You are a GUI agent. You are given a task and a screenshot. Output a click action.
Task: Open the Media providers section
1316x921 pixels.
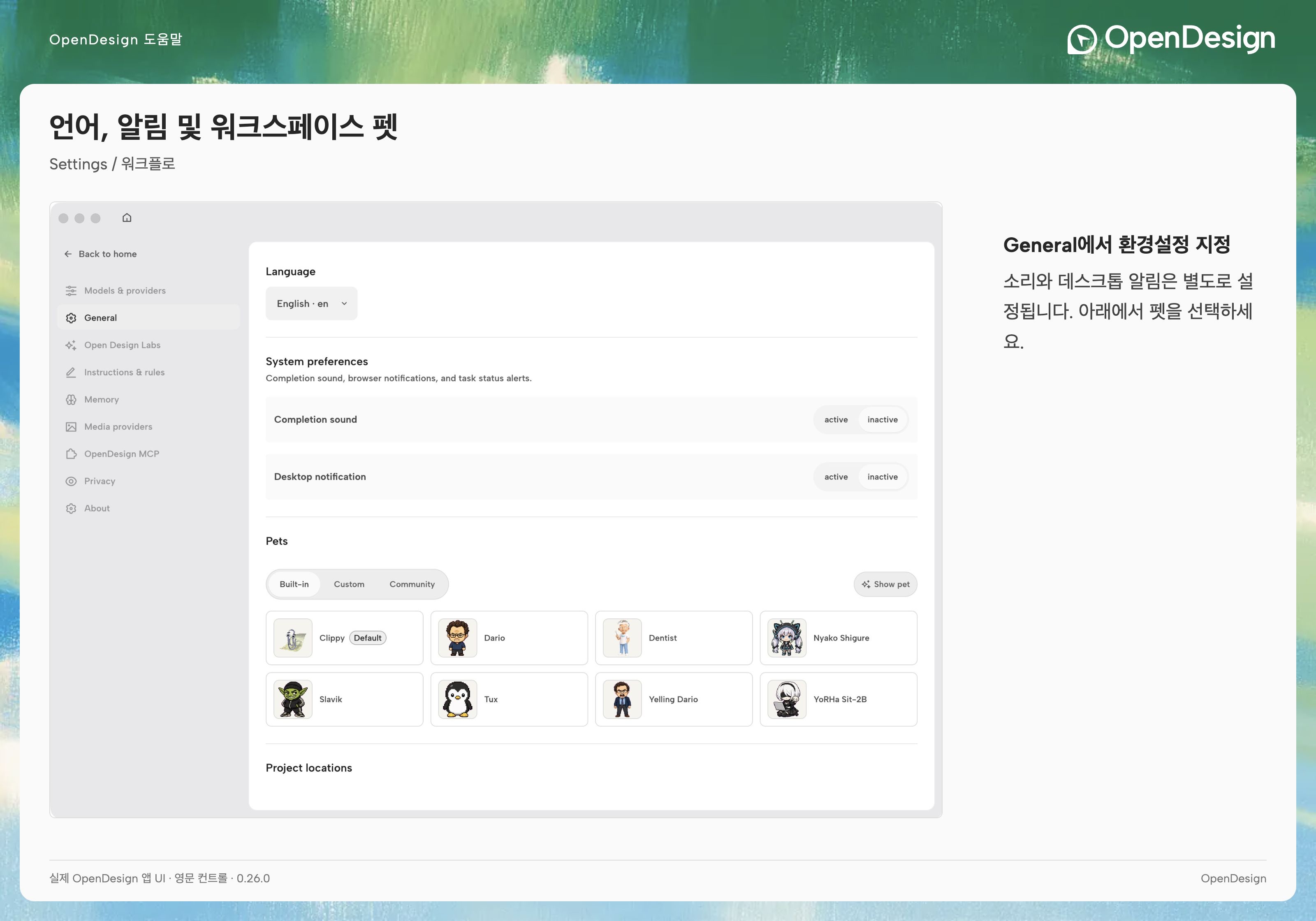click(148, 427)
